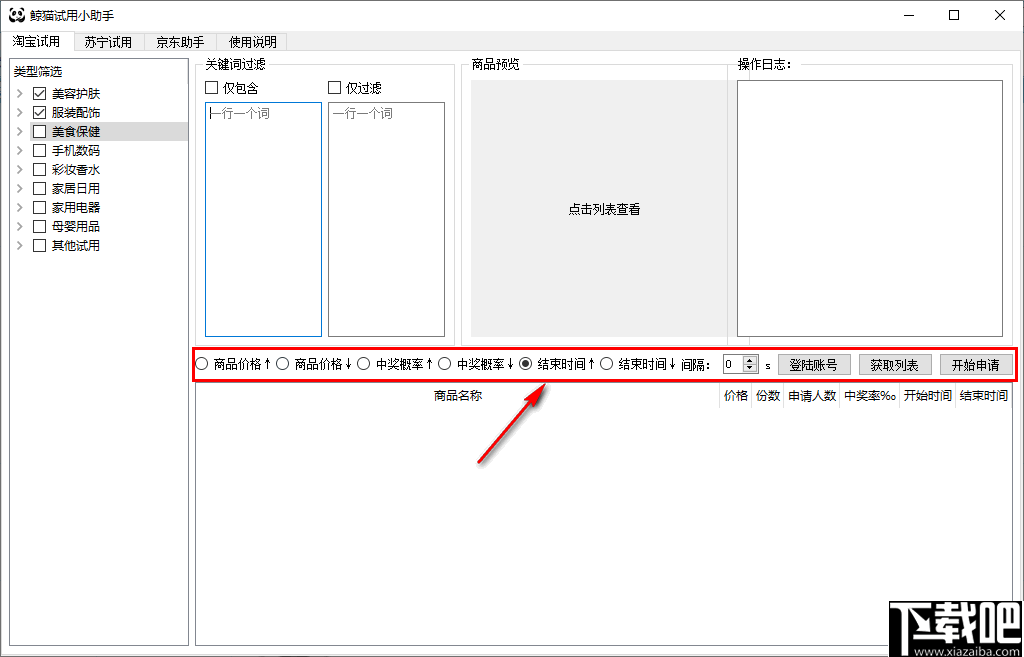Enable the 仅包含 keyword filter
This screenshot has width=1024, height=657.
pyautogui.click(x=211, y=87)
